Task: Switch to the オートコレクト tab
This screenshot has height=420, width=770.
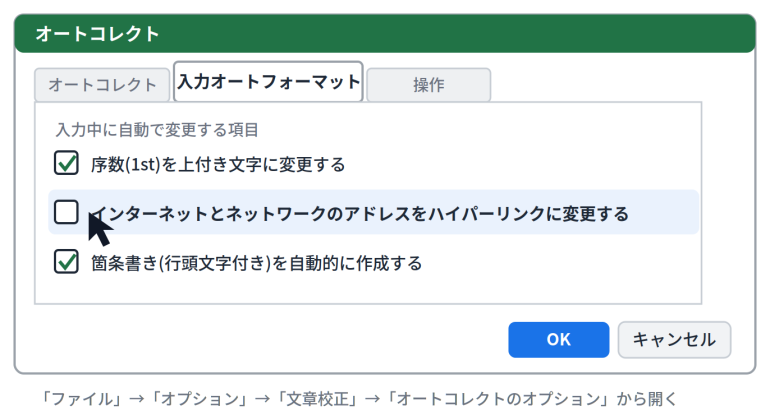Action: [x=102, y=85]
